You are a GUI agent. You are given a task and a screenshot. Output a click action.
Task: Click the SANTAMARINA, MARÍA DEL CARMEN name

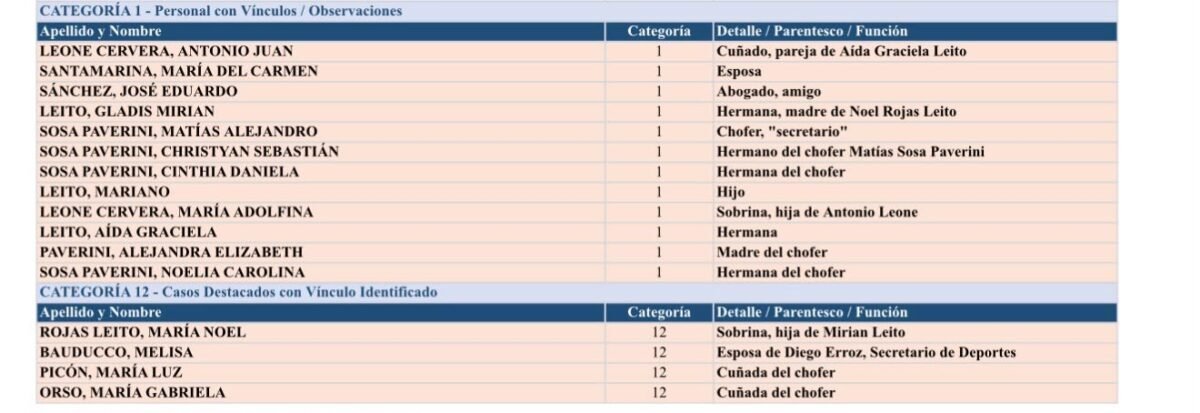pyautogui.click(x=179, y=72)
